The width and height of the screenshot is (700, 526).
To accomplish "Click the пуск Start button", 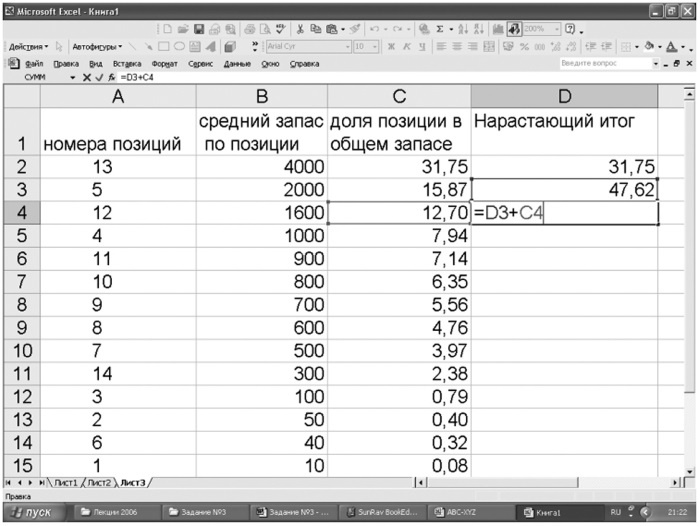I will 32,511.
